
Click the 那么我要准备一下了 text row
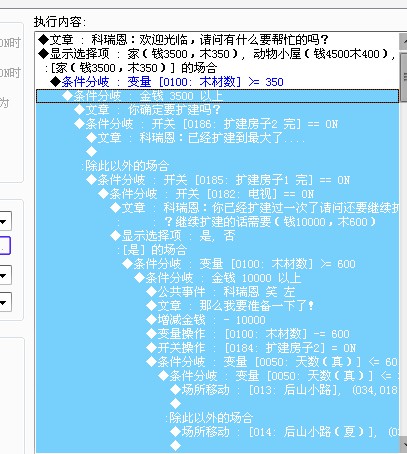[x=217, y=306]
